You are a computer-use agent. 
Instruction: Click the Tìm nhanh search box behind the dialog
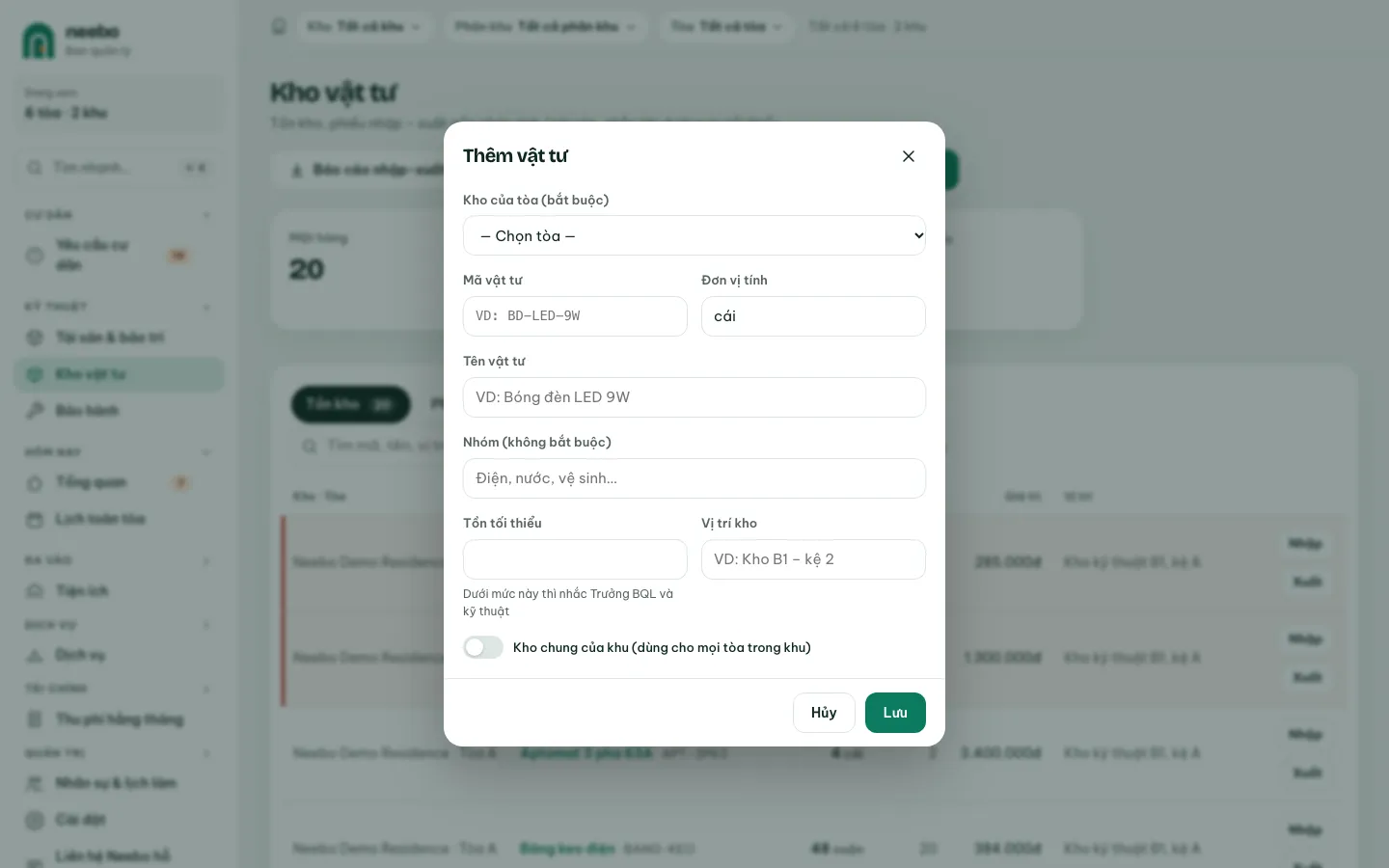pyautogui.click(x=119, y=168)
